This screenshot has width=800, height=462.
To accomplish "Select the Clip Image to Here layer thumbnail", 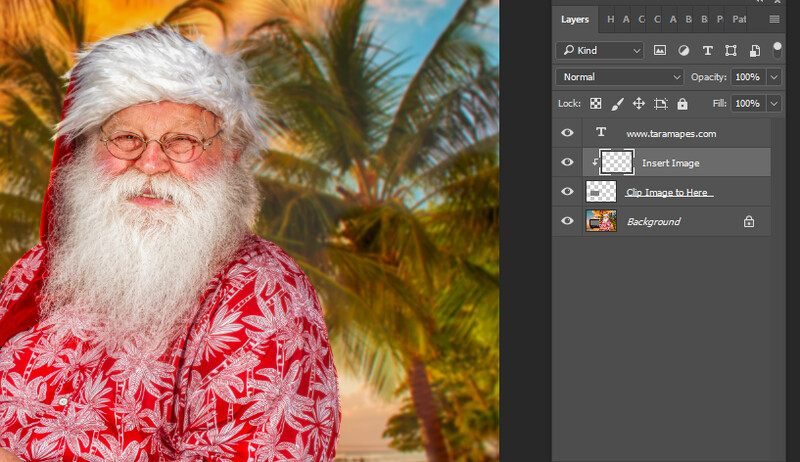I will [x=601, y=192].
